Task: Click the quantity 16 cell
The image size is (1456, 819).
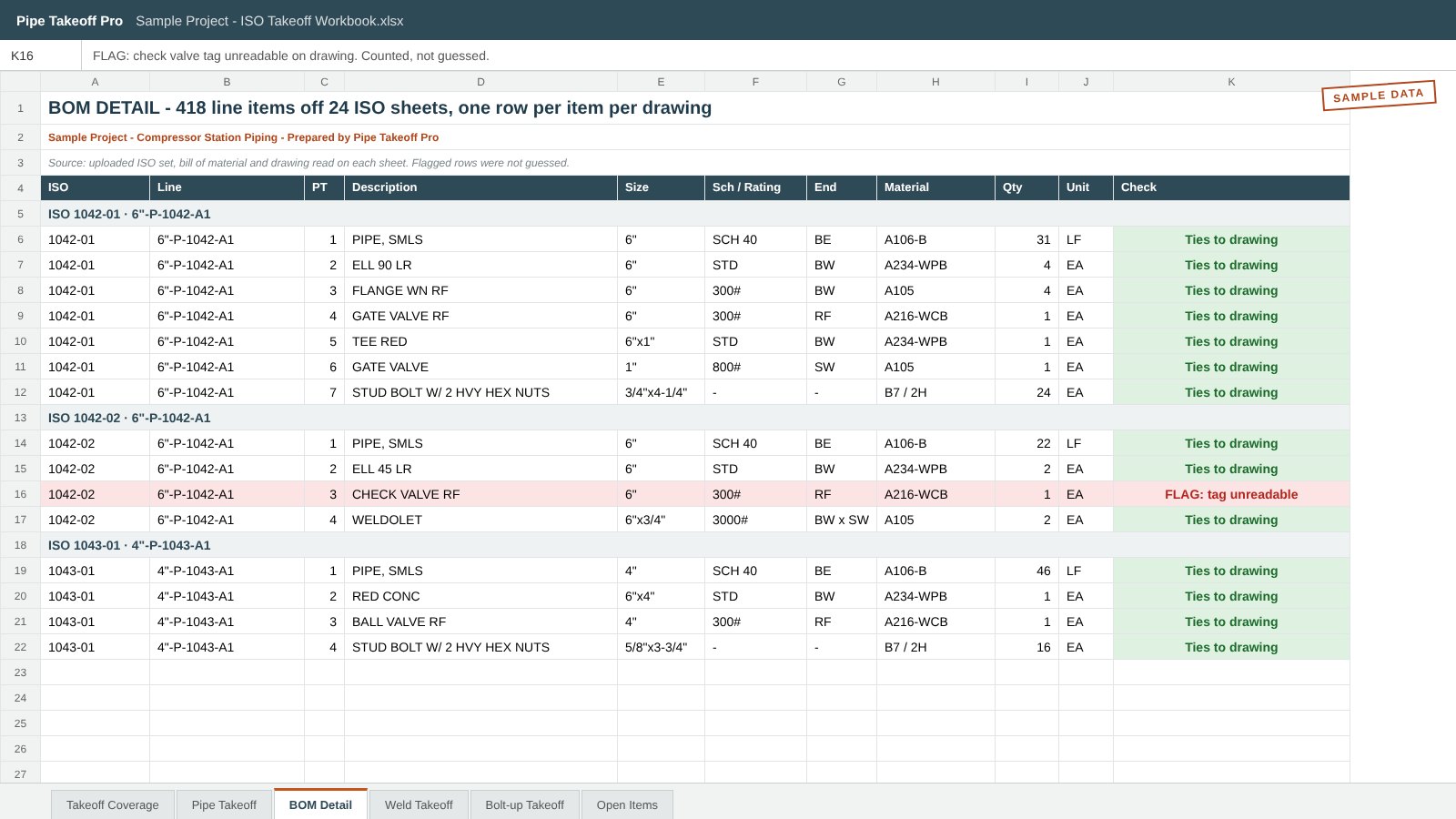Action: point(1026,647)
